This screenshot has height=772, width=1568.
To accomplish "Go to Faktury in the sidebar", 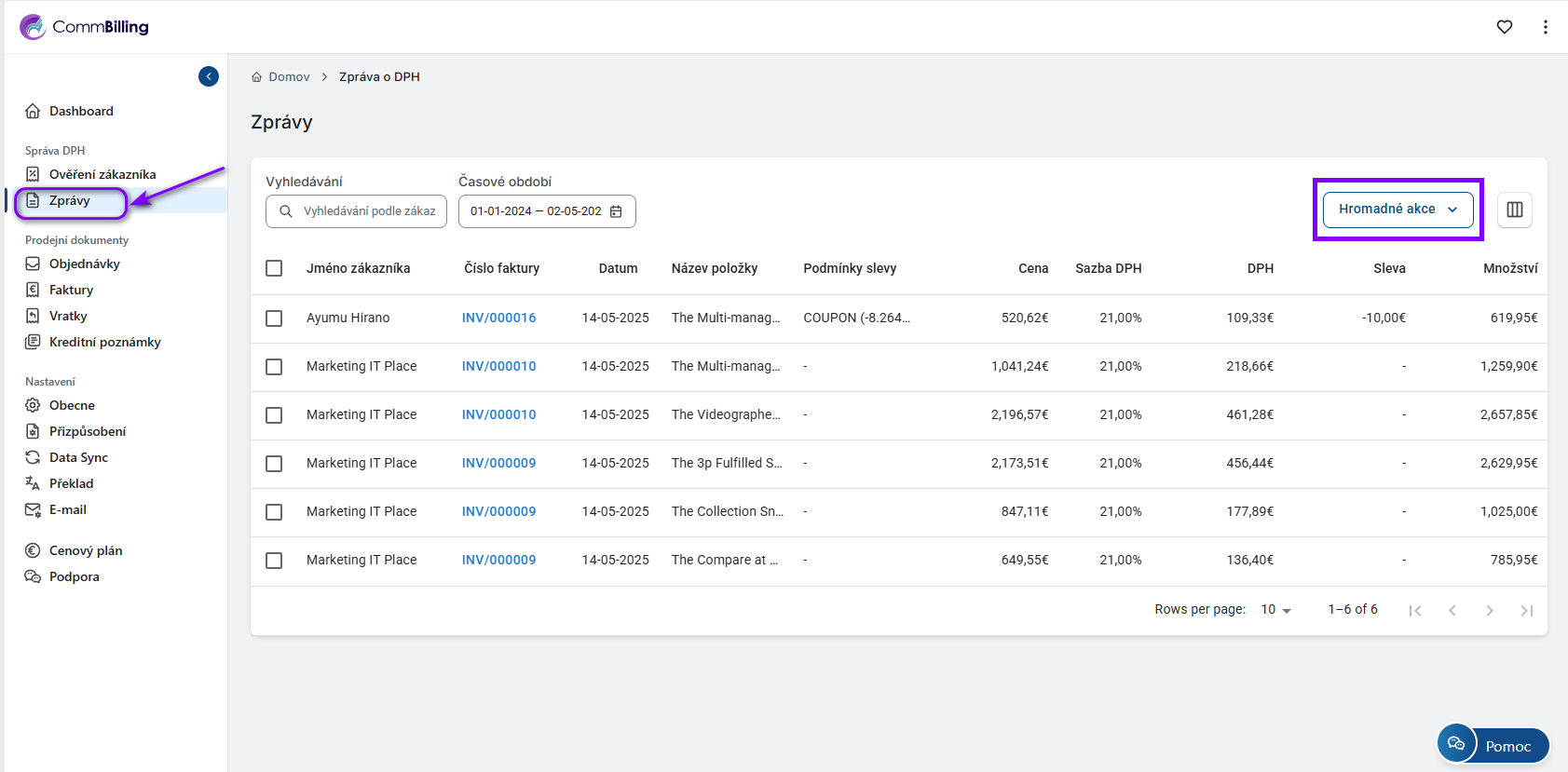I will click(x=71, y=290).
